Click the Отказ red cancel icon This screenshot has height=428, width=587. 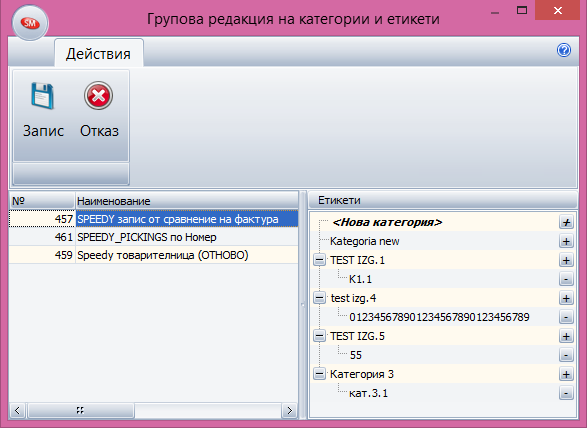(98, 95)
